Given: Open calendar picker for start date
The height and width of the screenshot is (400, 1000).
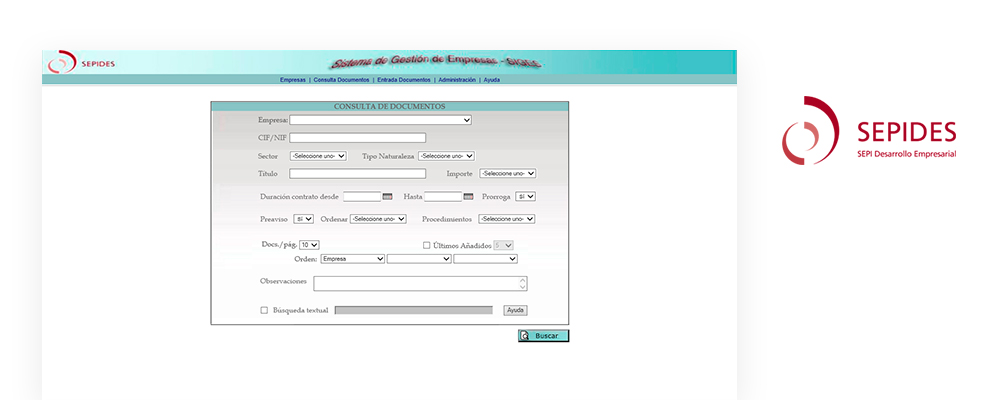Looking at the screenshot, I should [388, 197].
